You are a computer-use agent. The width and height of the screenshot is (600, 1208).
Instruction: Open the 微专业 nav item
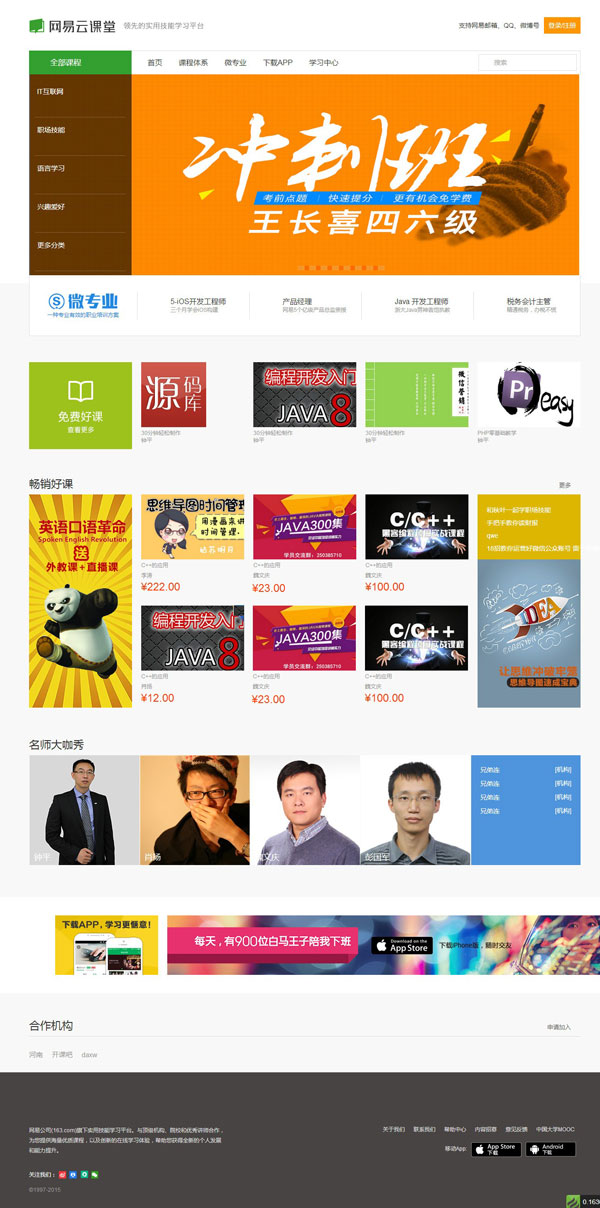[x=235, y=62]
